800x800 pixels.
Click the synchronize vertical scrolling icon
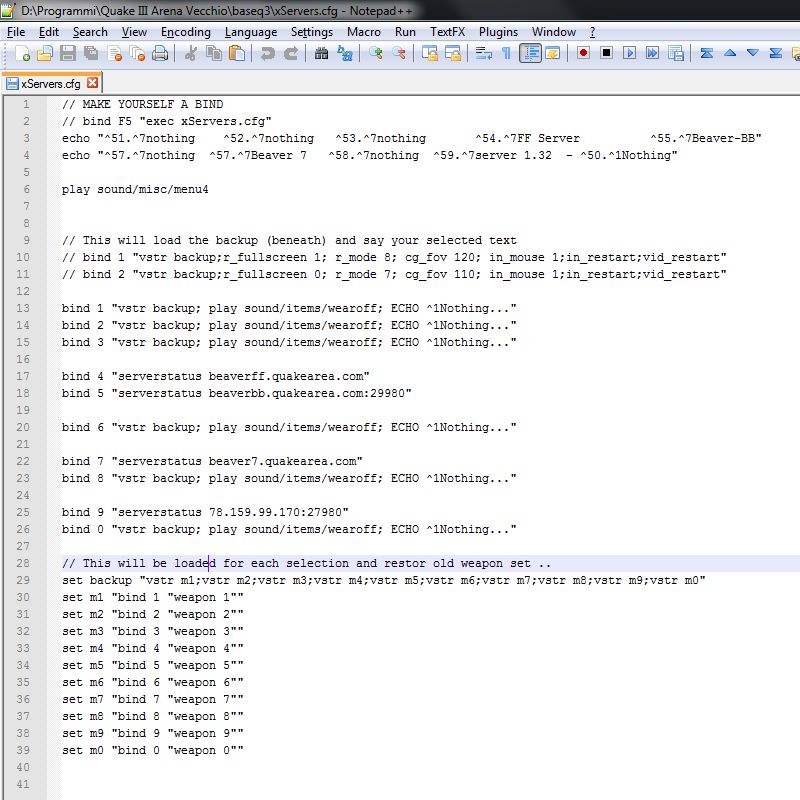pyautogui.click(x=430, y=53)
